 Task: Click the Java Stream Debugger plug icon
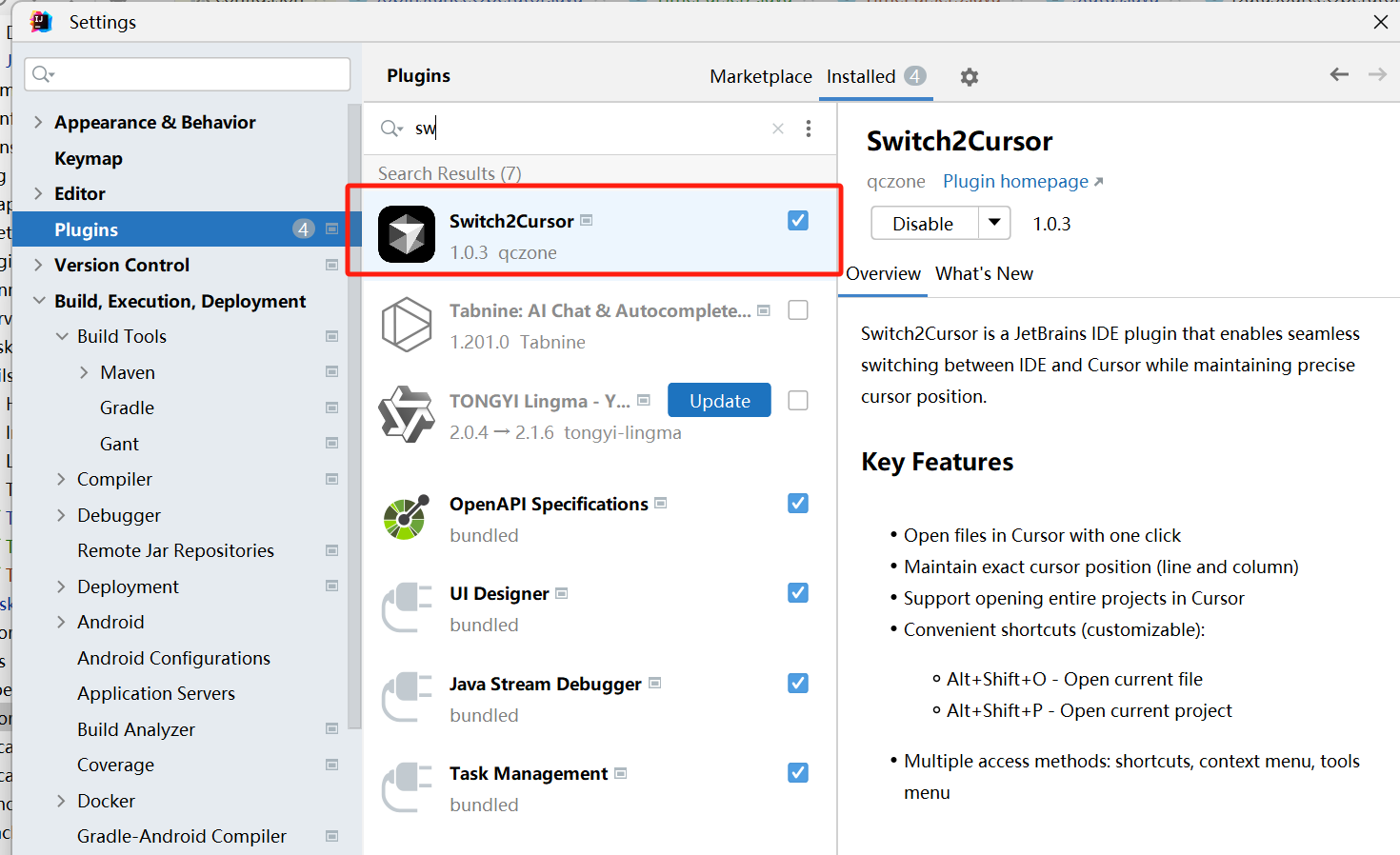407,698
